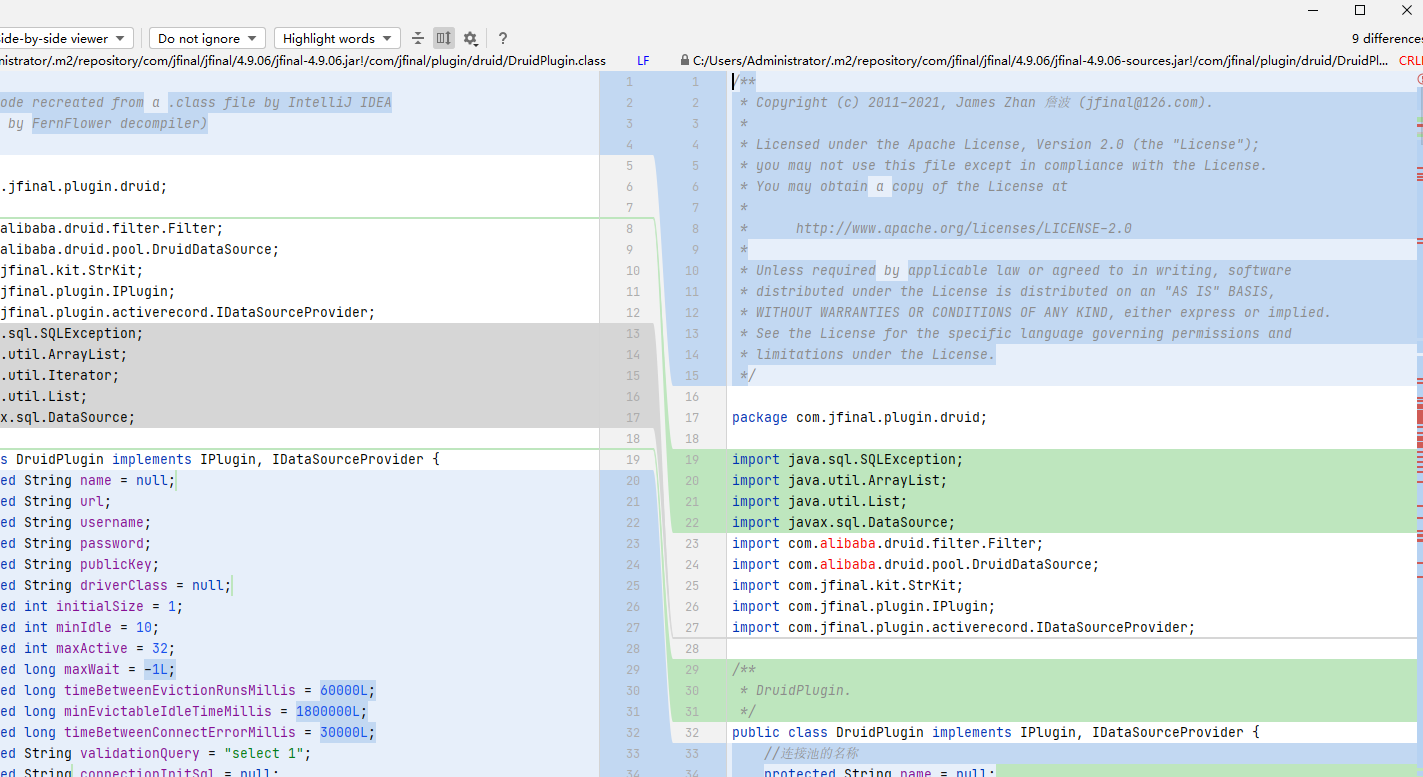Toggle synchronize scrolling button

444,38
